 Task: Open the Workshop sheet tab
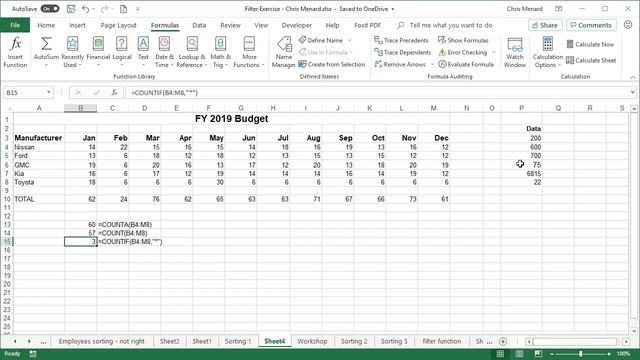click(312, 341)
